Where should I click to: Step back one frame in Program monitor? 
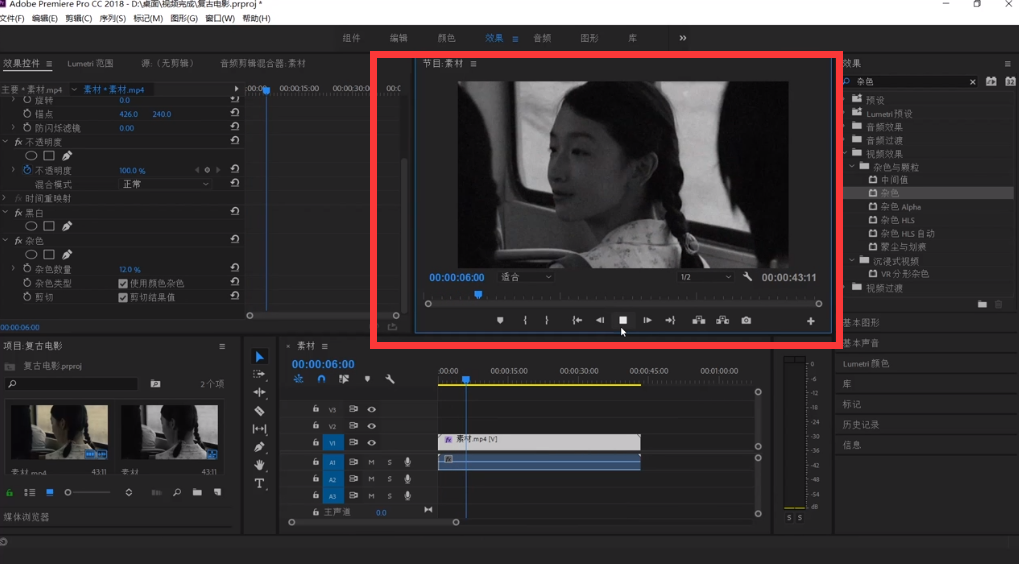point(600,320)
